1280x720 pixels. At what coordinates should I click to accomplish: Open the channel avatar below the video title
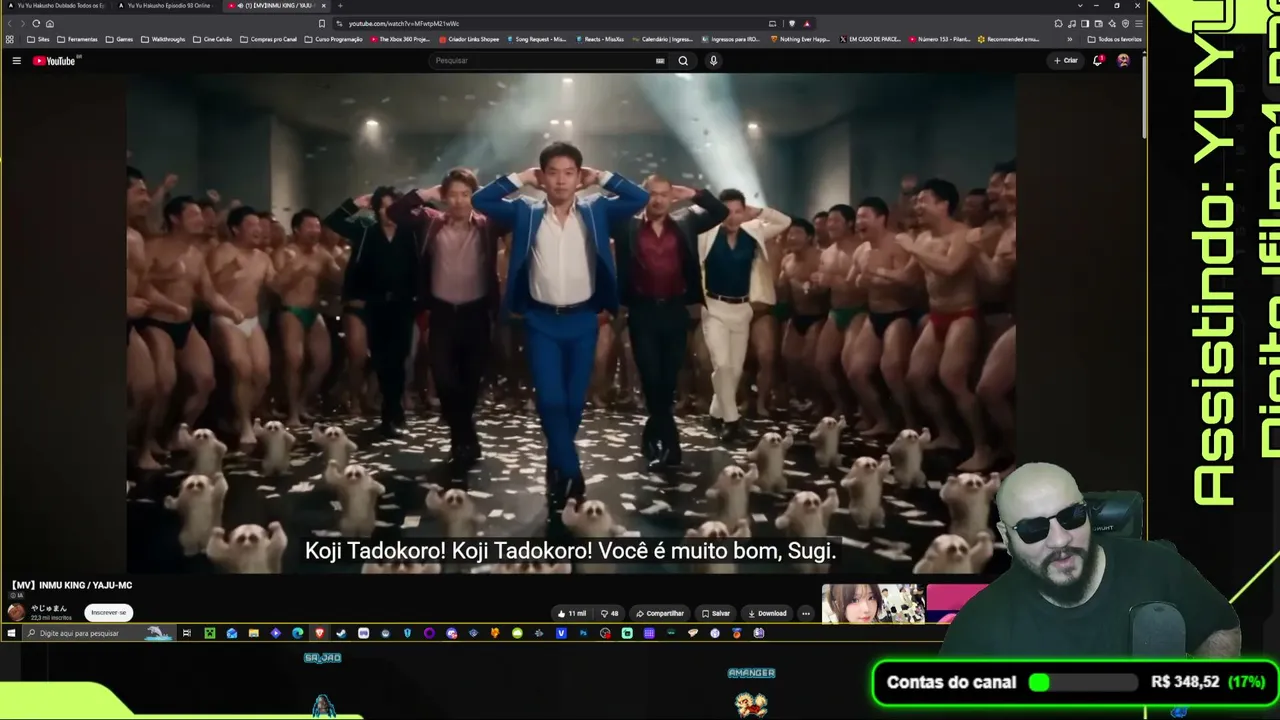(16, 612)
